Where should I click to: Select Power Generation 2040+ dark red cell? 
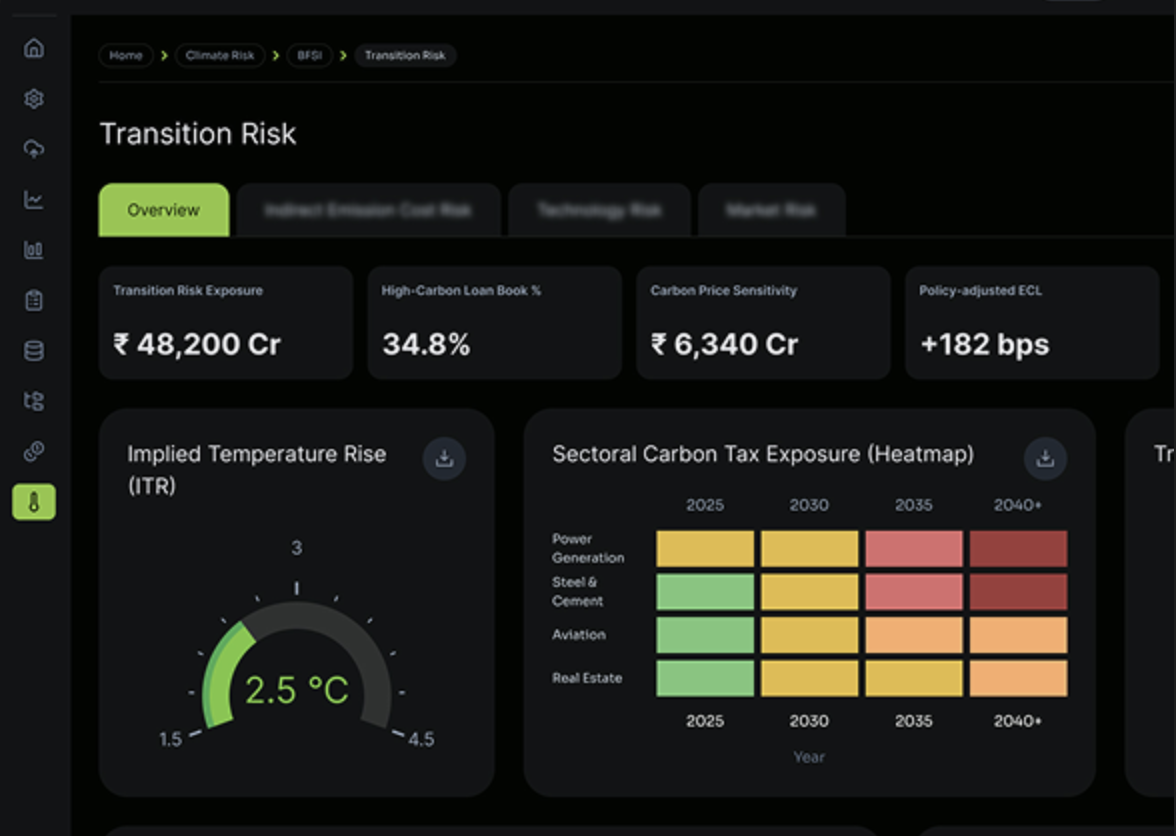pyautogui.click(x=1018, y=549)
